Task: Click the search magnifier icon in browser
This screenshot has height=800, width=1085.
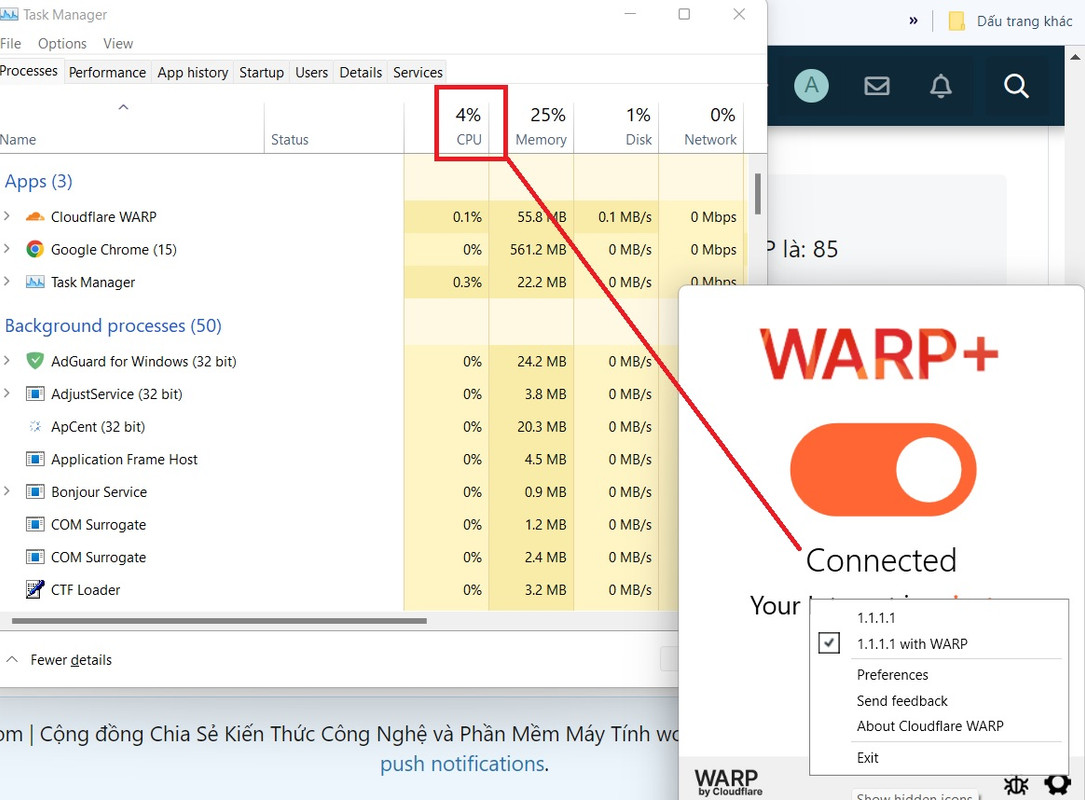Action: [1016, 86]
